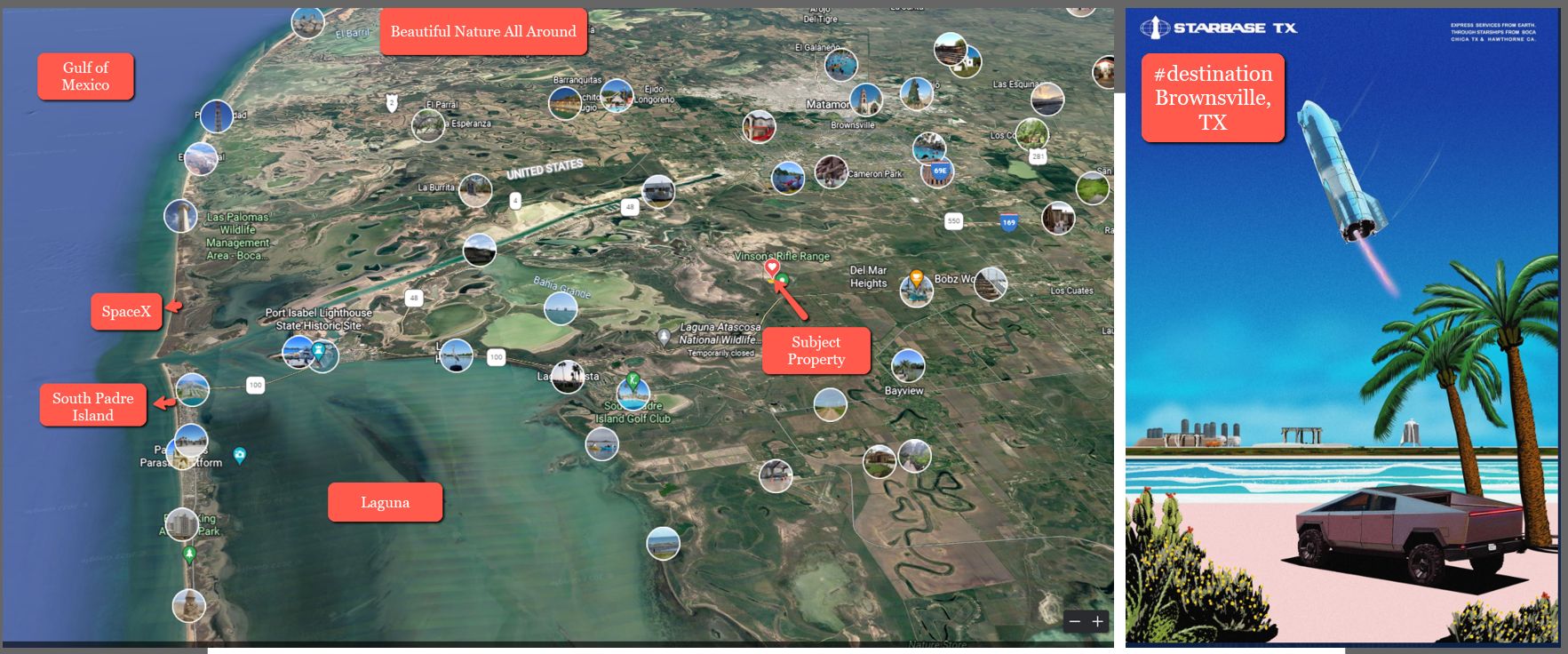Image resolution: width=1568 pixels, height=654 pixels.
Task: Select the #destination Brownsville, TX label
Action: coord(1213,98)
